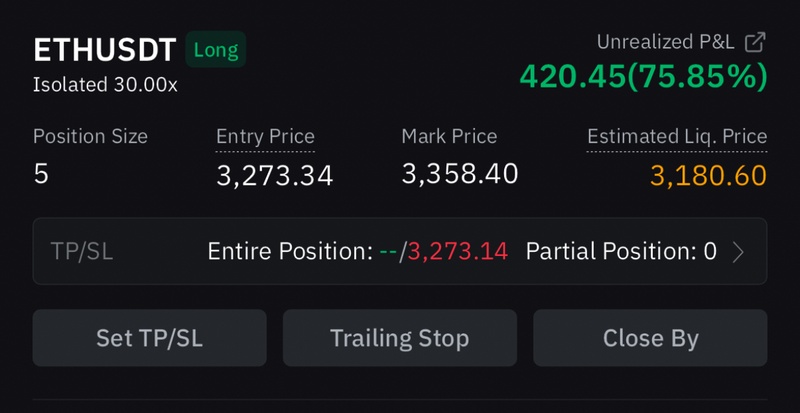Viewport: 800px width, 413px height.
Task: Tap the Entry Price label
Action: pos(265,137)
